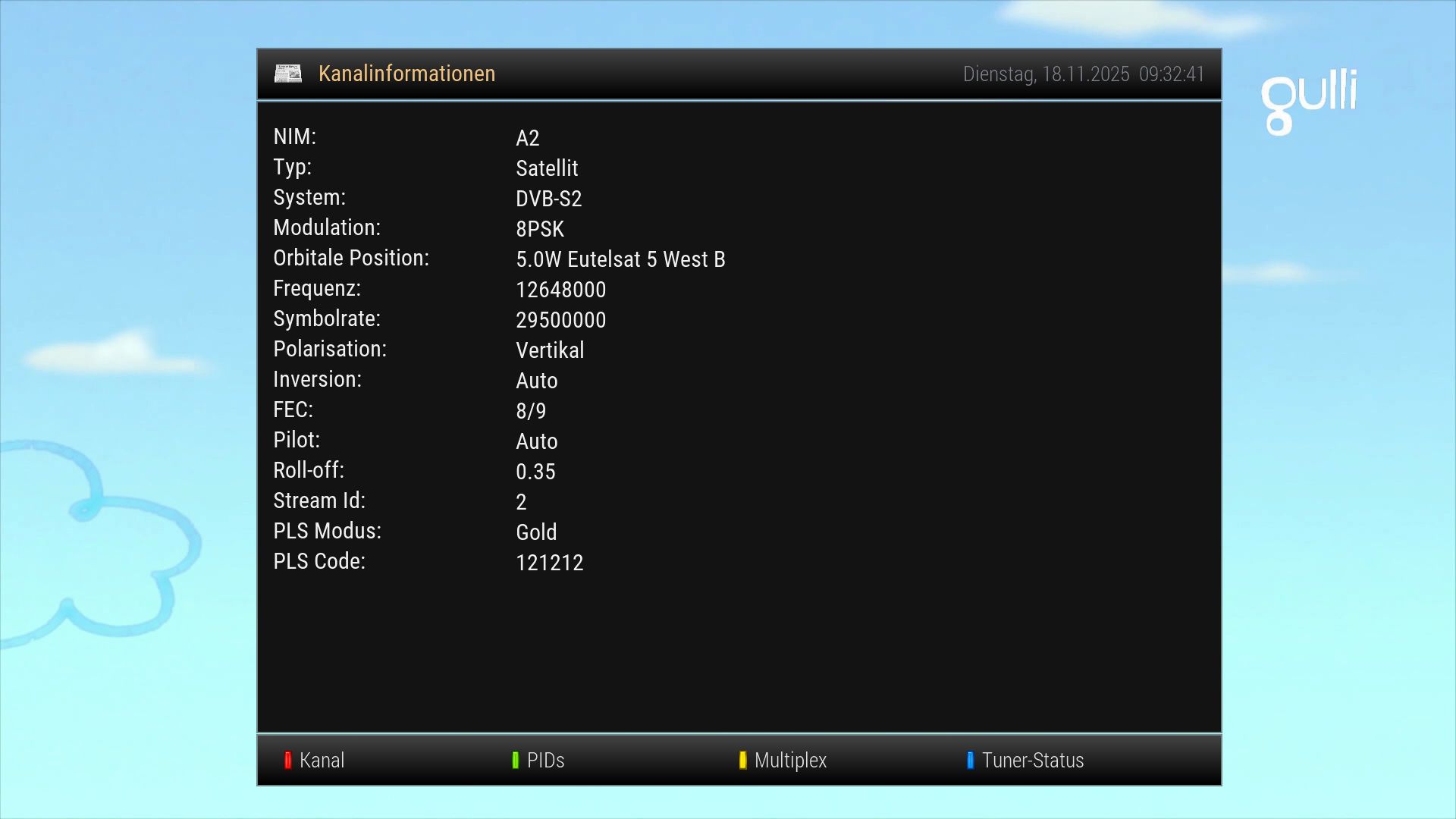Click the gulli channel logo

pos(1308,101)
